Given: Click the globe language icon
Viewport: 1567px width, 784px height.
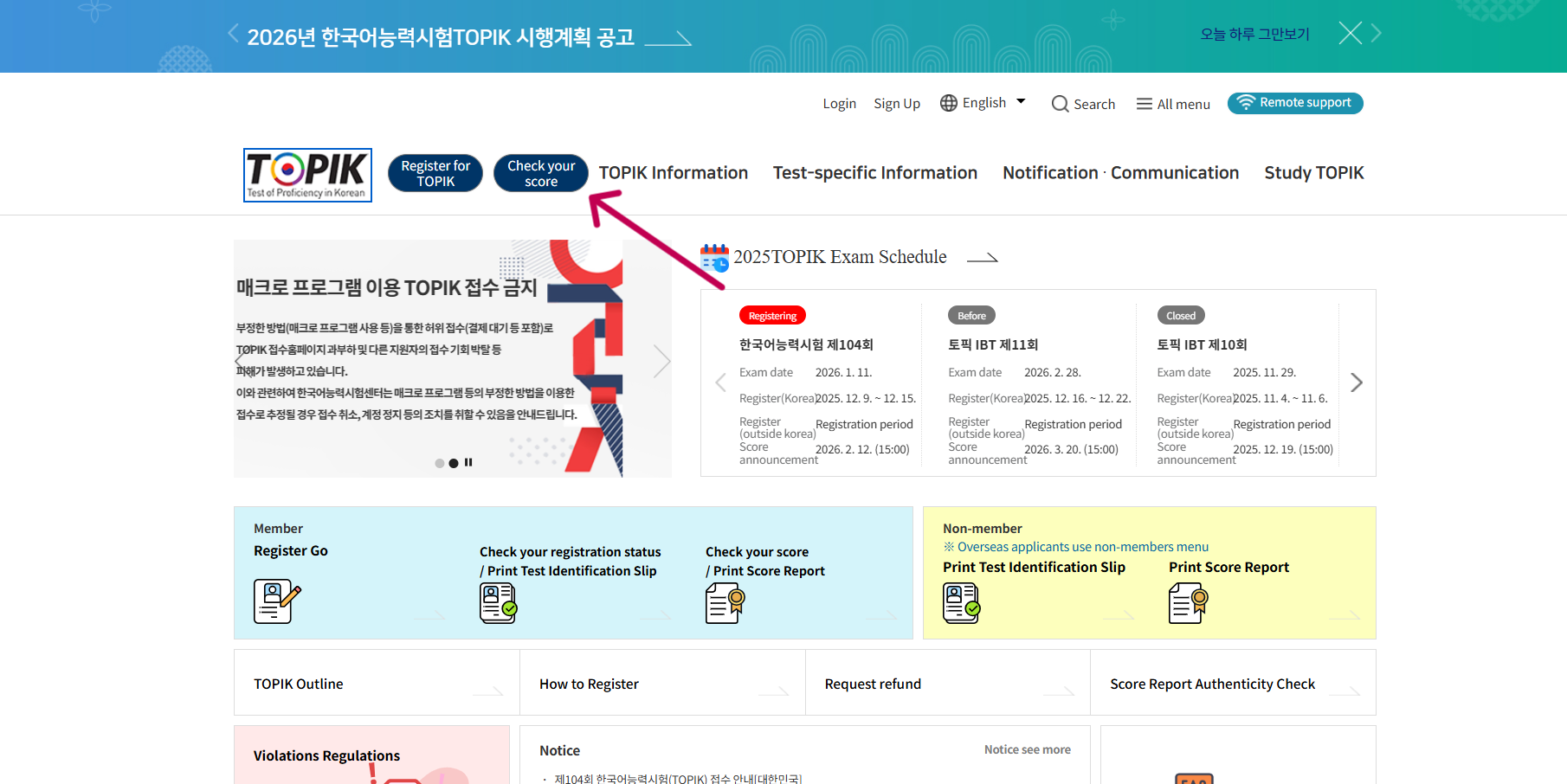Looking at the screenshot, I should 949,103.
